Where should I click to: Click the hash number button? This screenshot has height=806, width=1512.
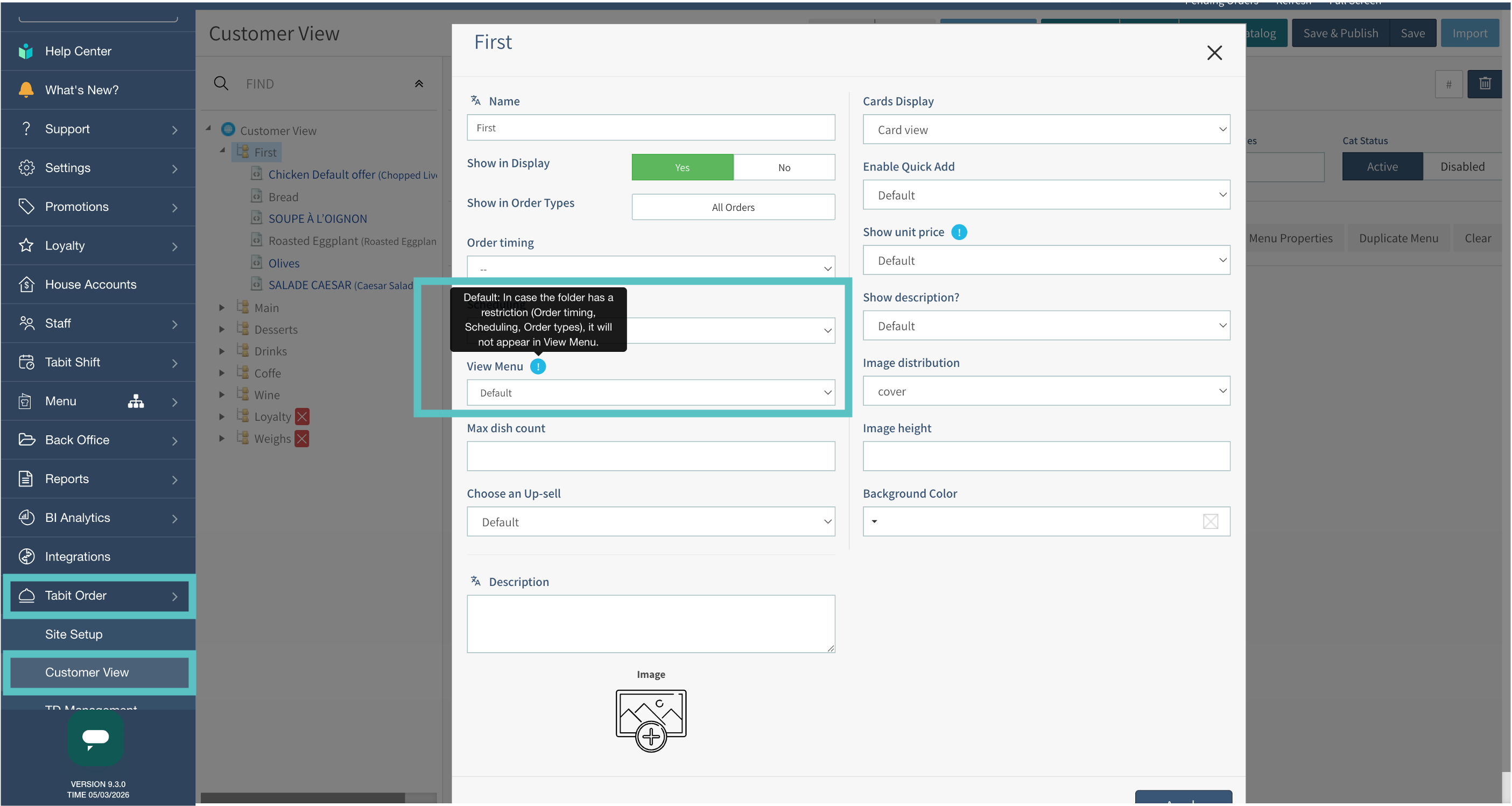click(x=1448, y=84)
